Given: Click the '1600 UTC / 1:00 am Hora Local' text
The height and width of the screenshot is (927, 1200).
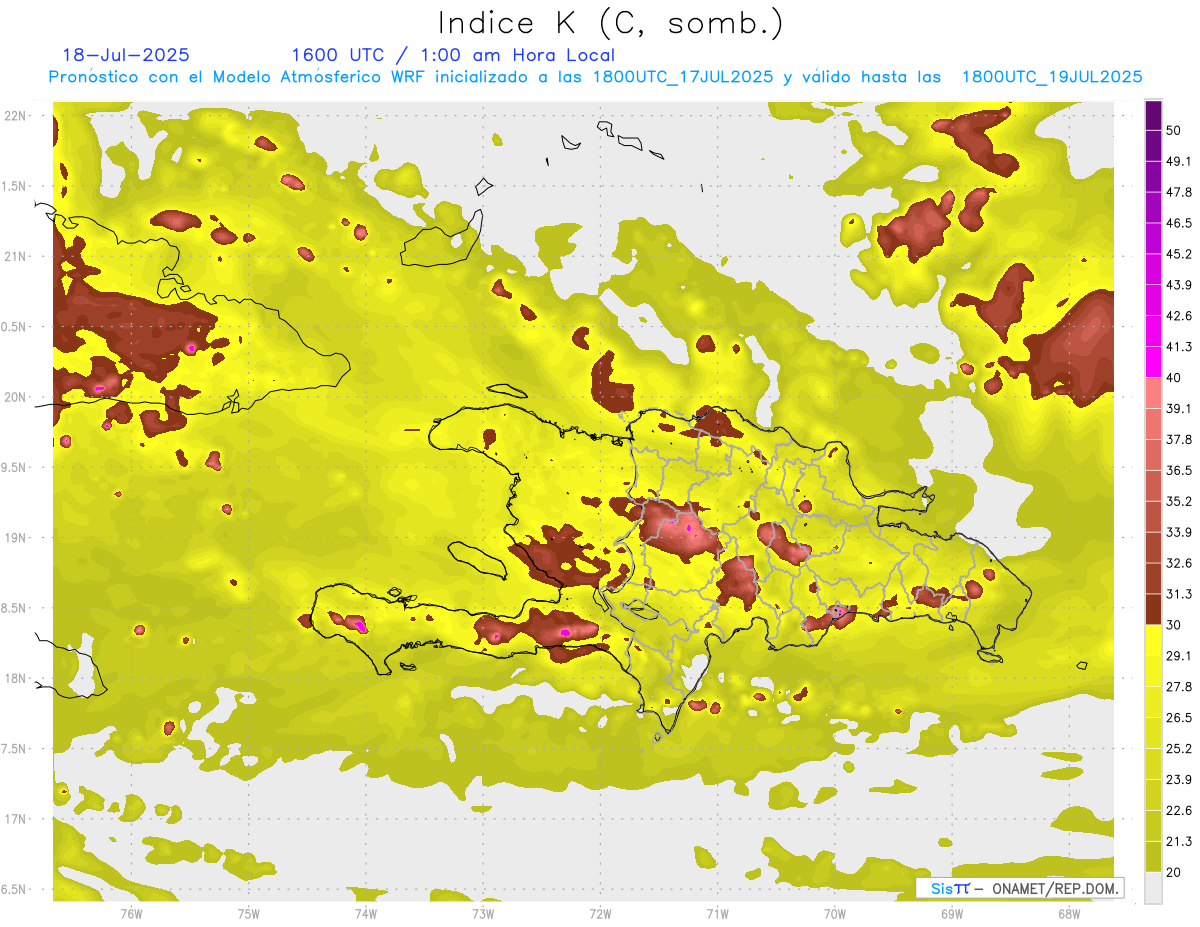Looking at the screenshot, I should 453,55.
